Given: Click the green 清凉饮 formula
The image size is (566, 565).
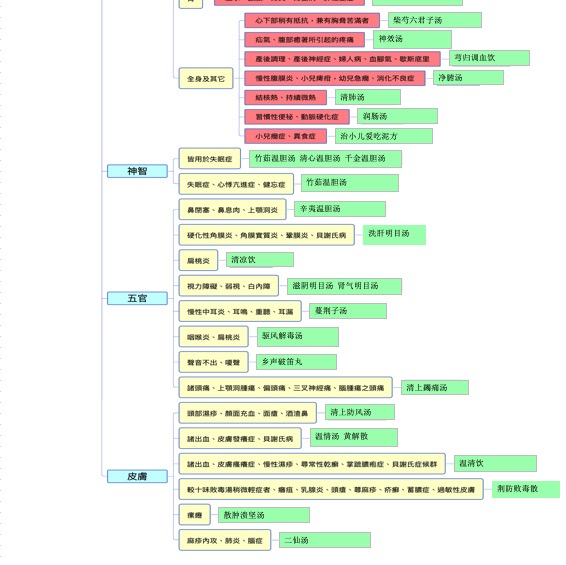Looking at the screenshot, I should coord(260,260).
